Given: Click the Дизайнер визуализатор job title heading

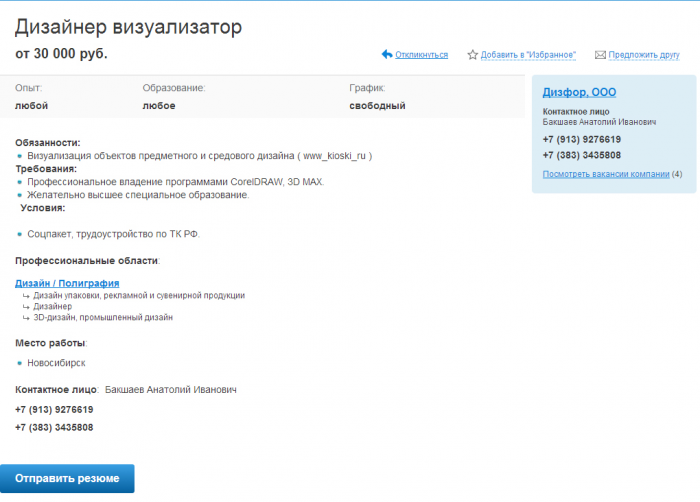Looking at the screenshot, I should [128, 28].
